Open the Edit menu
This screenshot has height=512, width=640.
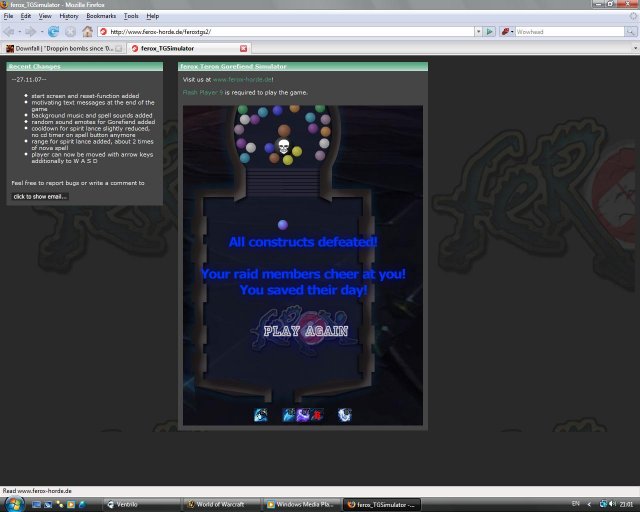pyautogui.click(x=26, y=16)
